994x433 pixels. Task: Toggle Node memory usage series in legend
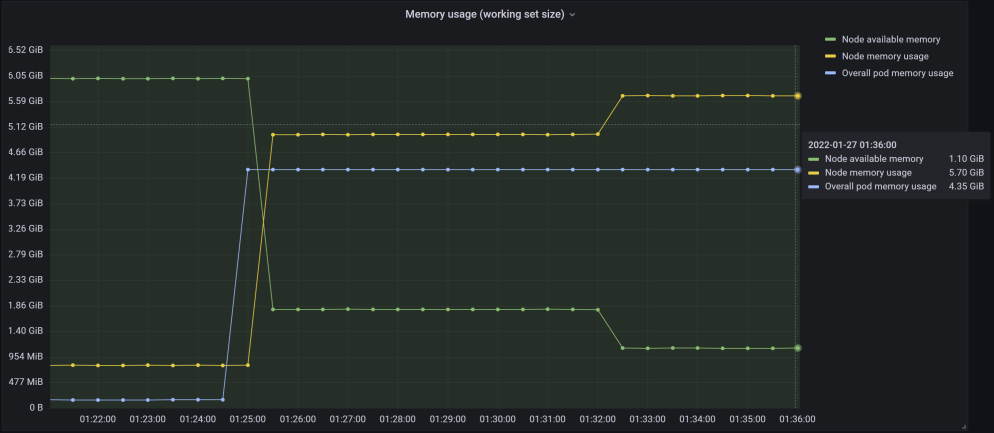tap(885, 56)
